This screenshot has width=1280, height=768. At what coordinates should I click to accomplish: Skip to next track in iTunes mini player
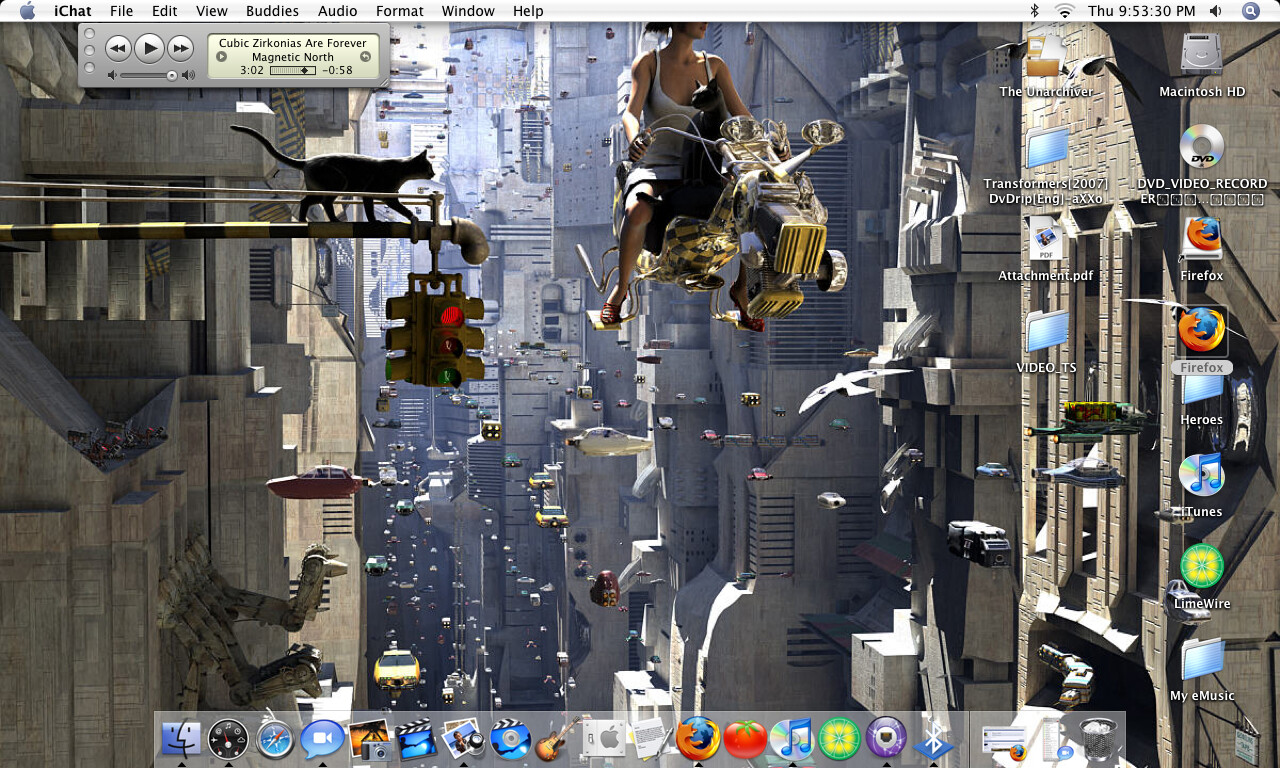[x=179, y=47]
